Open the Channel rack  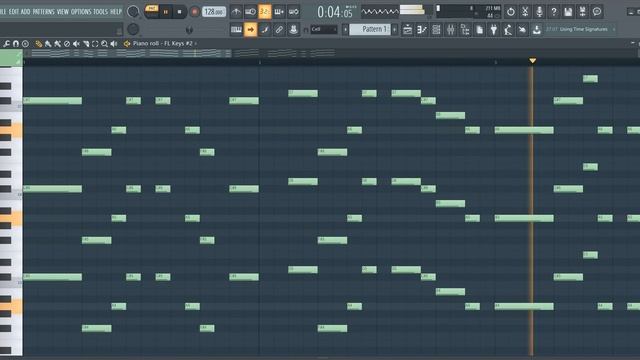click(x=436, y=29)
